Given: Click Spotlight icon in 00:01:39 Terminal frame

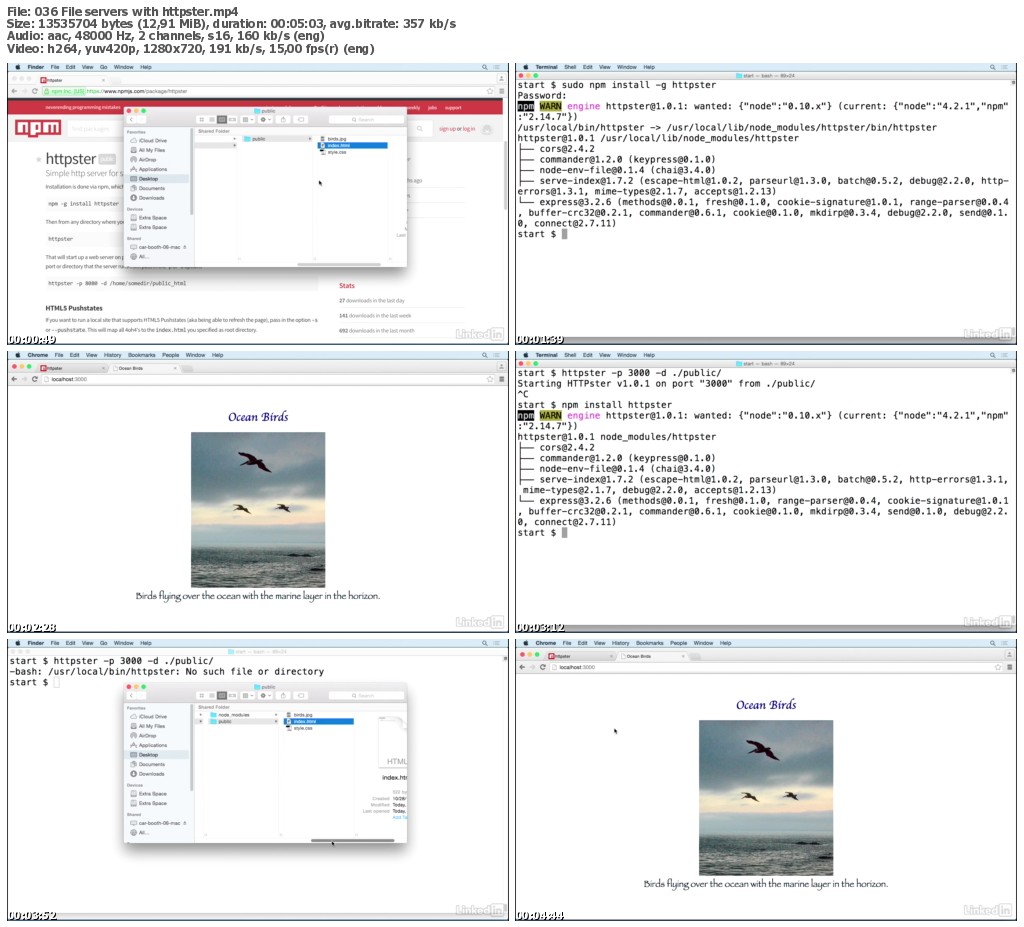Looking at the screenshot, I should pos(993,67).
